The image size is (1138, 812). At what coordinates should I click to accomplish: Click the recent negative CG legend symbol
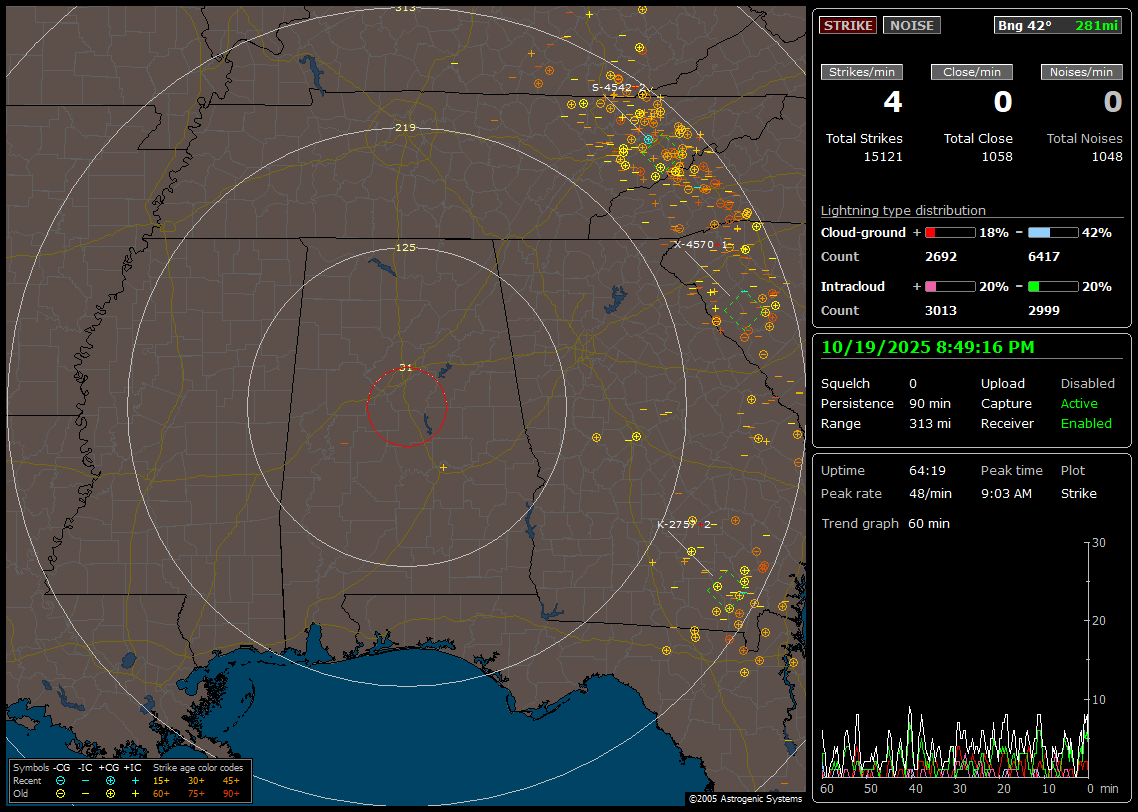[x=60, y=780]
